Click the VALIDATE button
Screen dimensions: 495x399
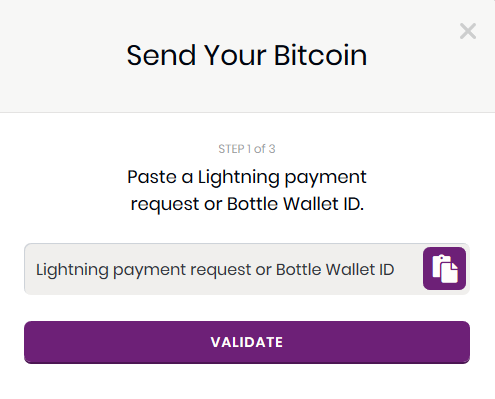click(247, 342)
